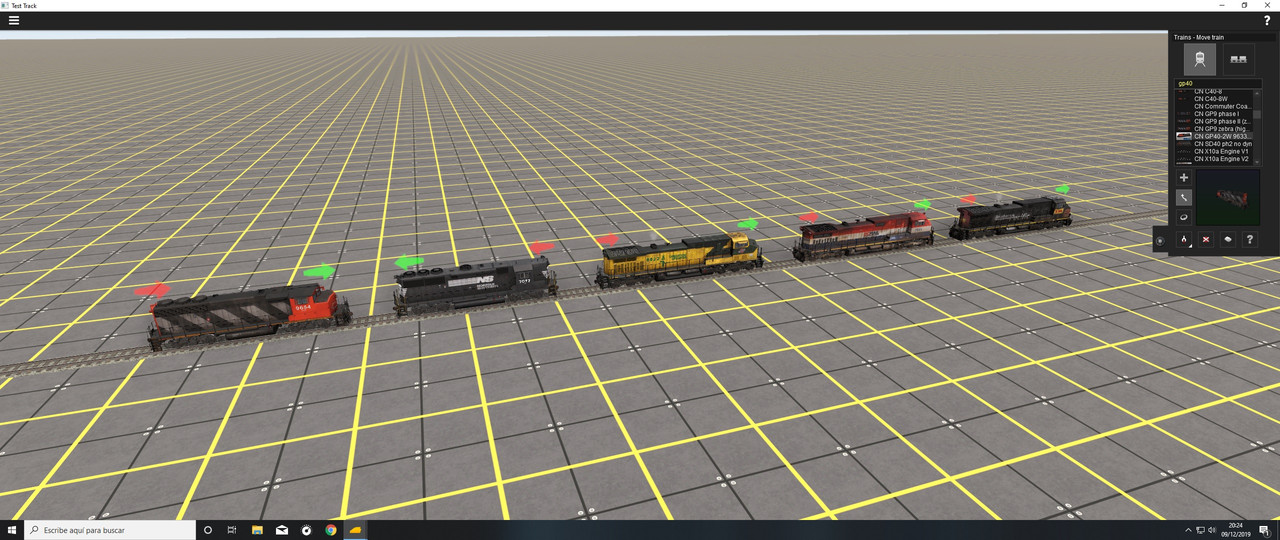Click the gp40 search filter field
Screen dimensions: 1280x540
pyautogui.click(x=1218, y=83)
